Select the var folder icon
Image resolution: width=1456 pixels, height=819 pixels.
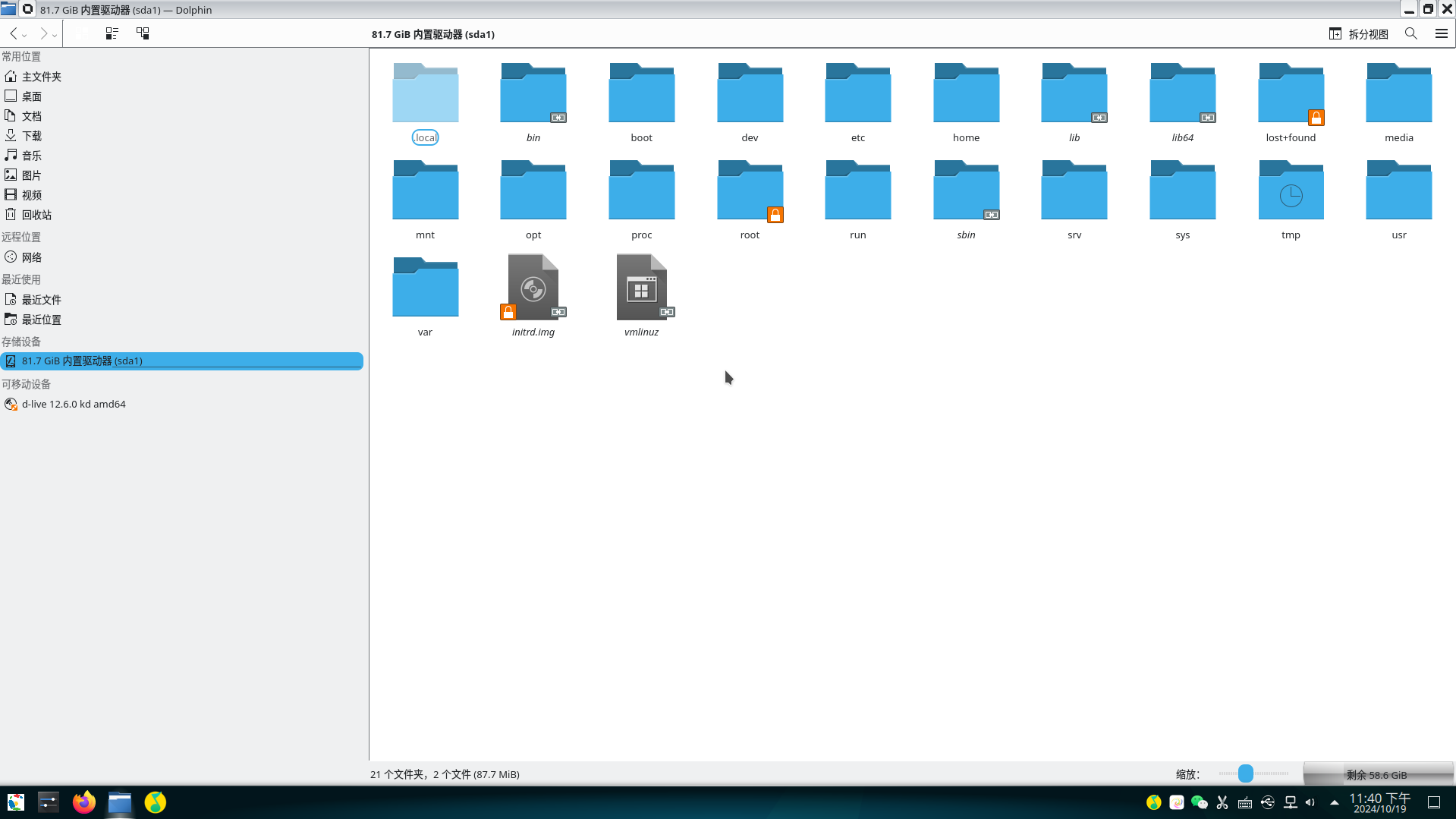(425, 288)
